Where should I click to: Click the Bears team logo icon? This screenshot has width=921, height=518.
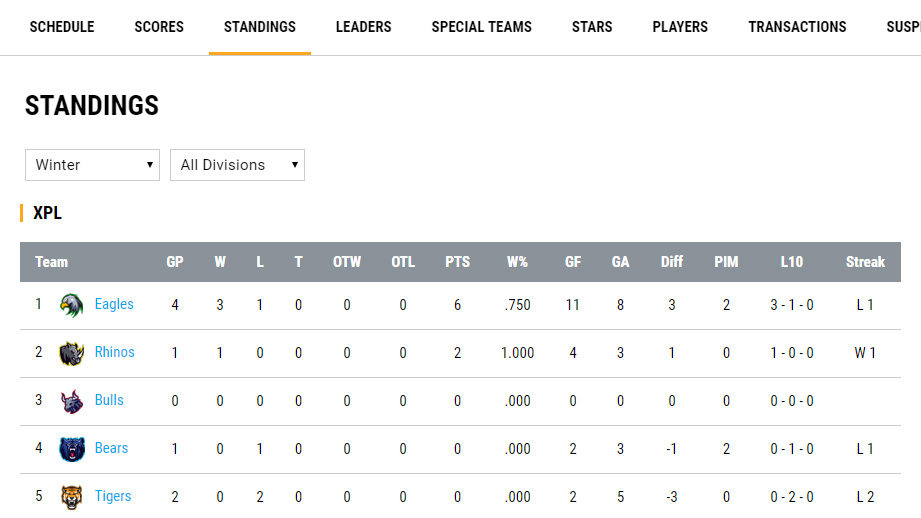(71, 449)
